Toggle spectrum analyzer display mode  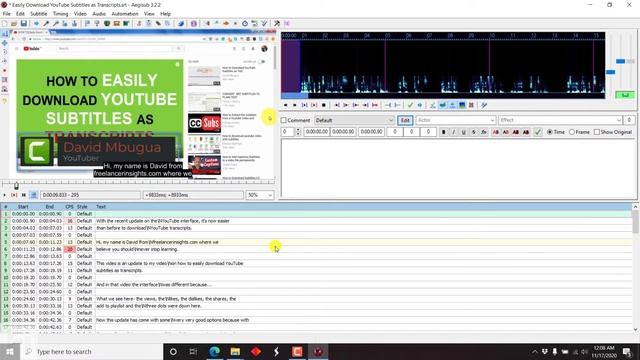462,105
